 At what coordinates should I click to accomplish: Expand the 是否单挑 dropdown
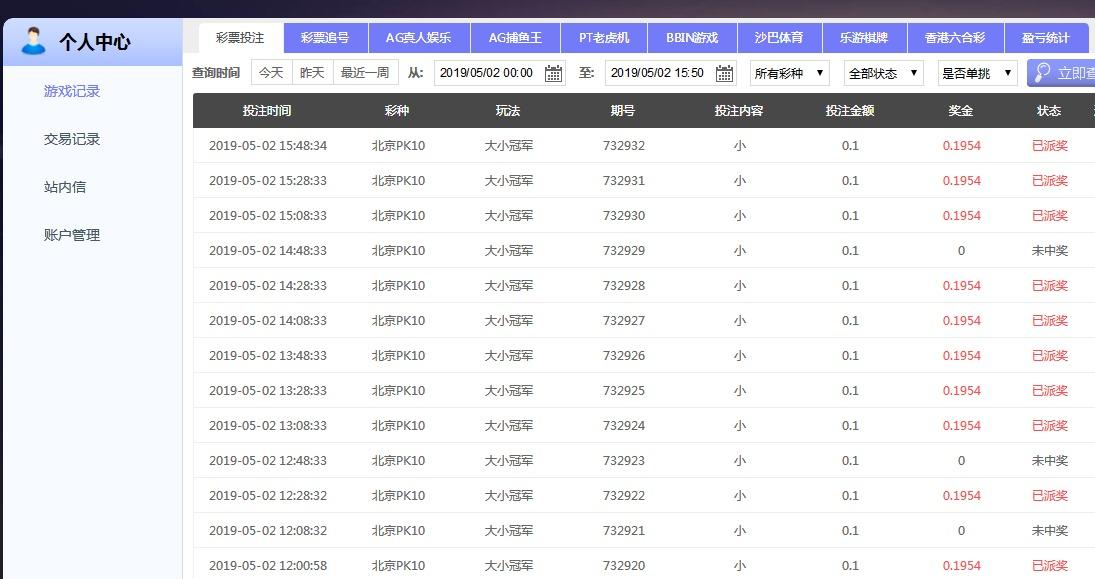coord(977,73)
